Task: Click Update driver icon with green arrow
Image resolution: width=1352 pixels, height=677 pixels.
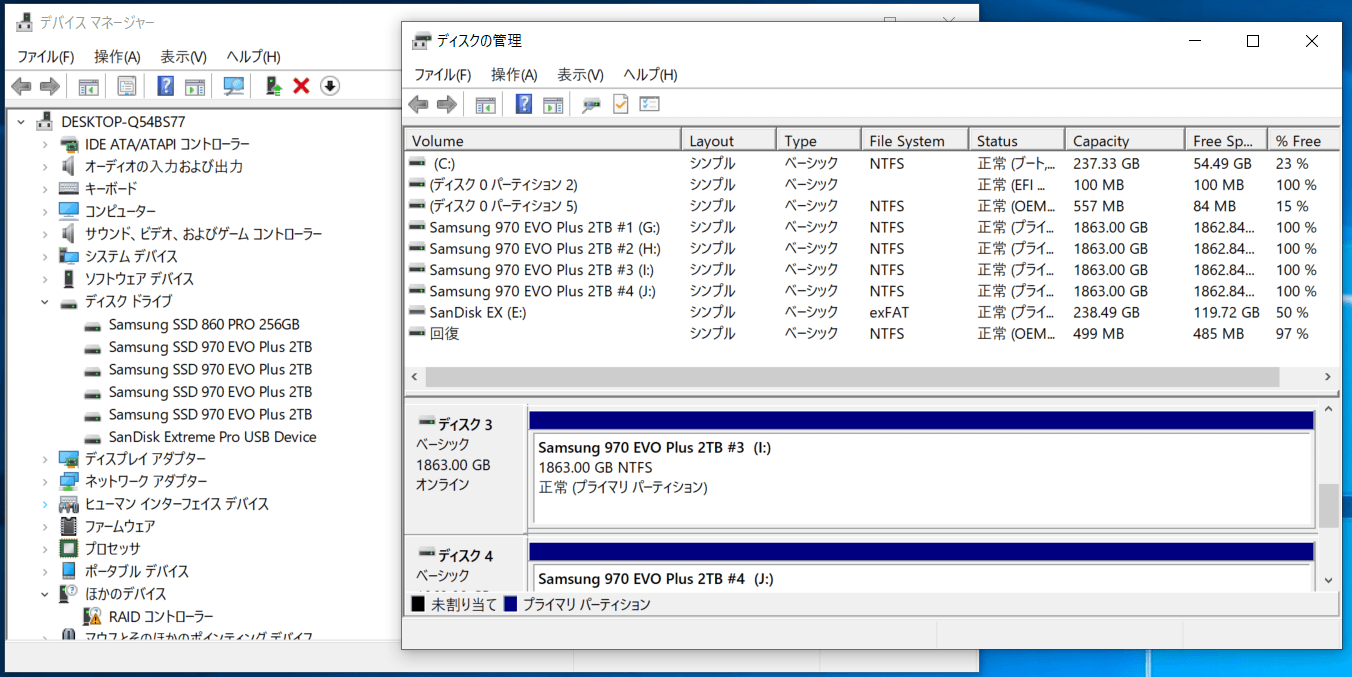Action: pyautogui.click(x=273, y=86)
